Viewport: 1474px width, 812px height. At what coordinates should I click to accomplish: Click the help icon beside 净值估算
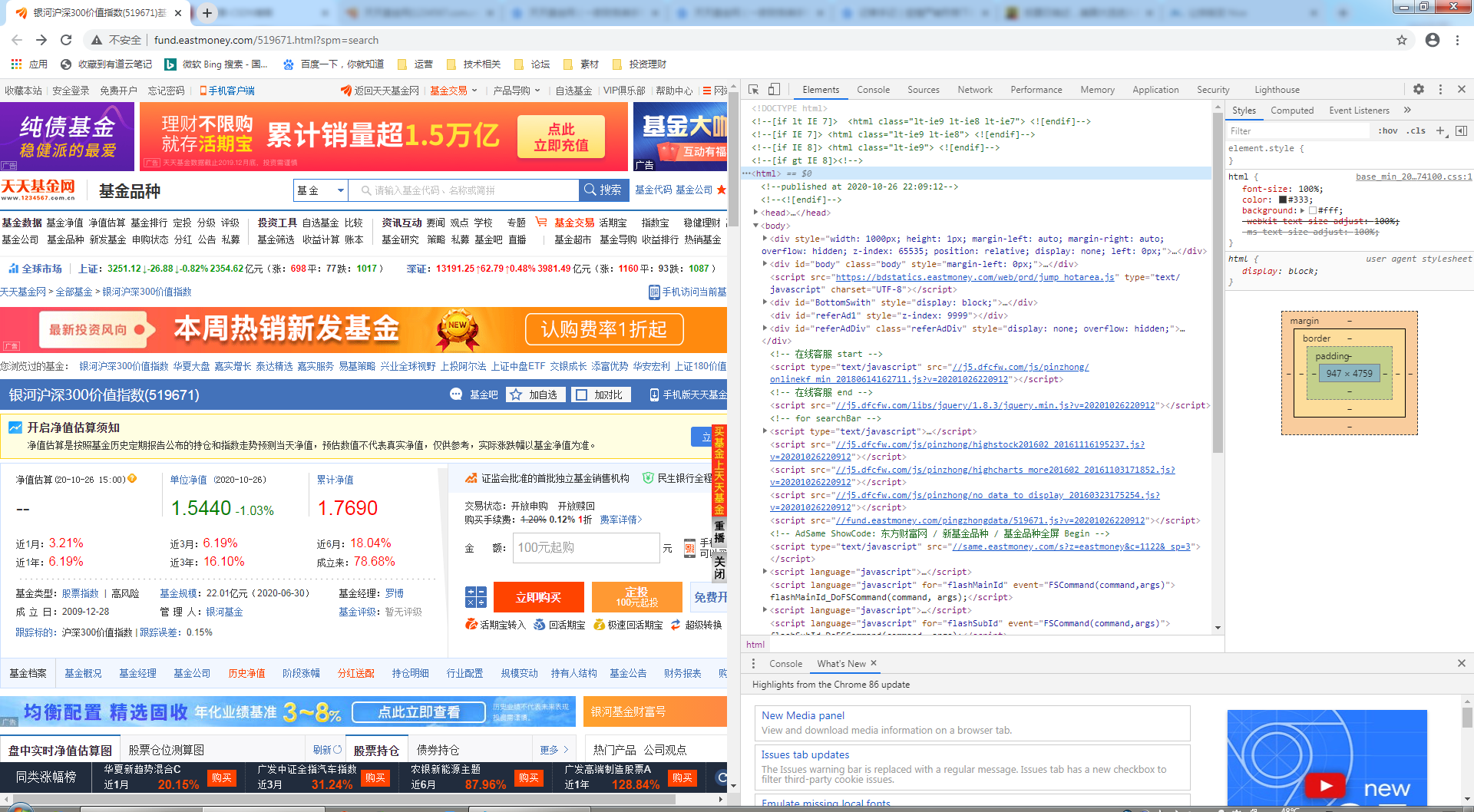click(x=132, y=478)
